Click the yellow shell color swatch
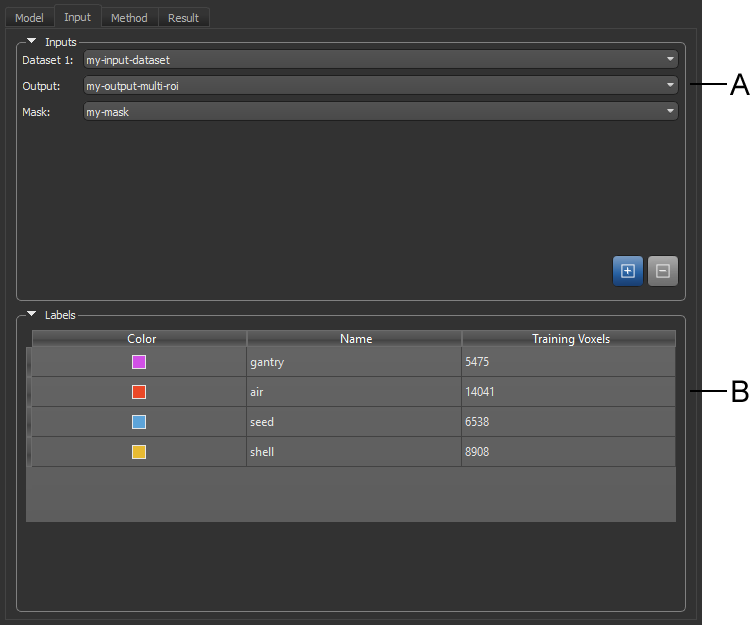 [x=139, y=452]
